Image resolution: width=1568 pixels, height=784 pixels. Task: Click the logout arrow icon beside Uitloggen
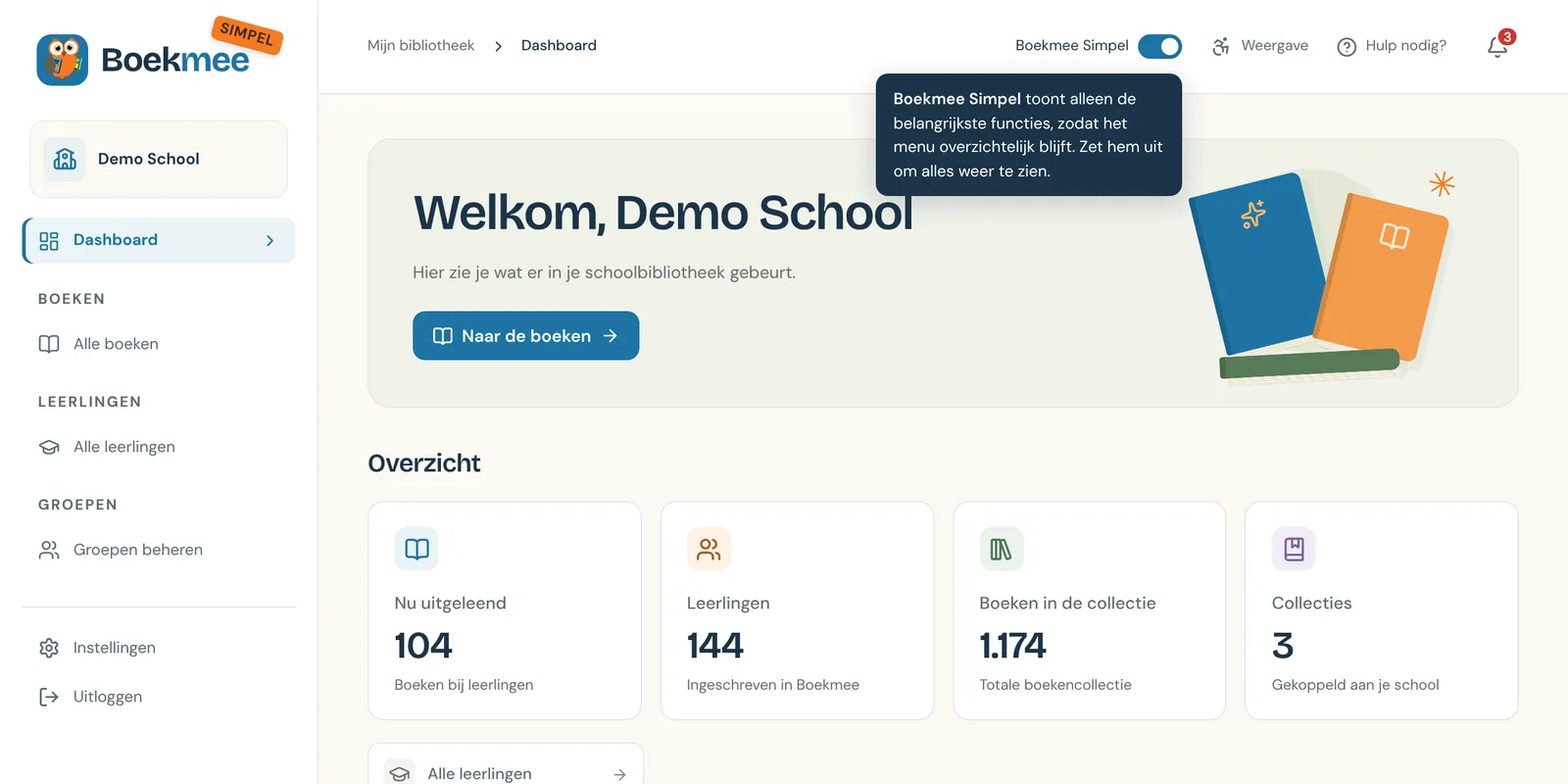[x=49, y=697]
